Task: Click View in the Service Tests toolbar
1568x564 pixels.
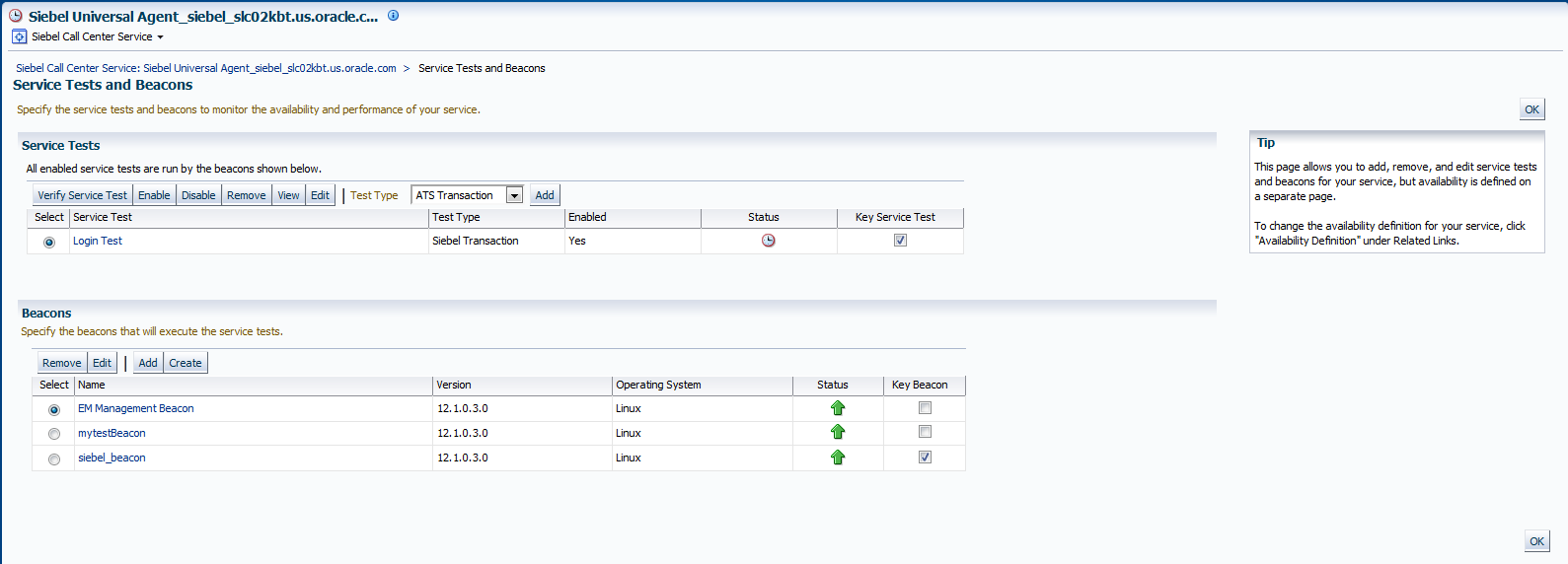Action: (x=288, y=195)
